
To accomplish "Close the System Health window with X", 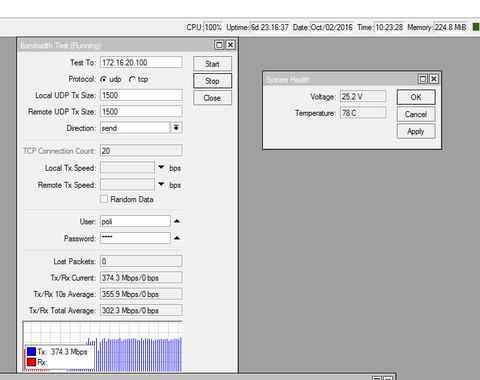I will click(x=434, y=79).
